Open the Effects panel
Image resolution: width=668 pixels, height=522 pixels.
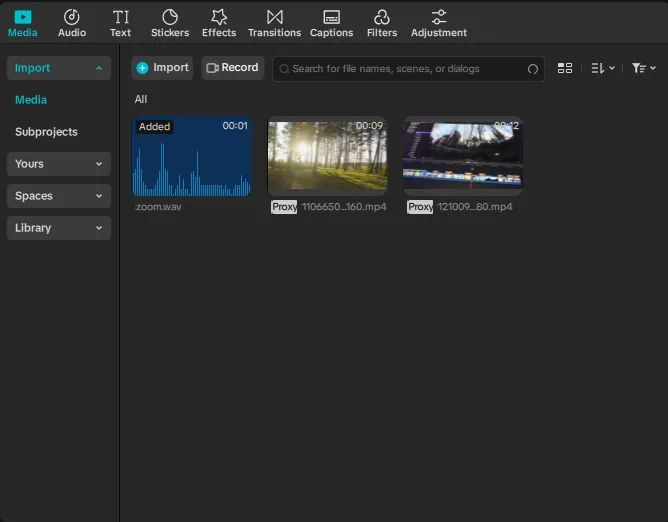(x=219, y=23)
